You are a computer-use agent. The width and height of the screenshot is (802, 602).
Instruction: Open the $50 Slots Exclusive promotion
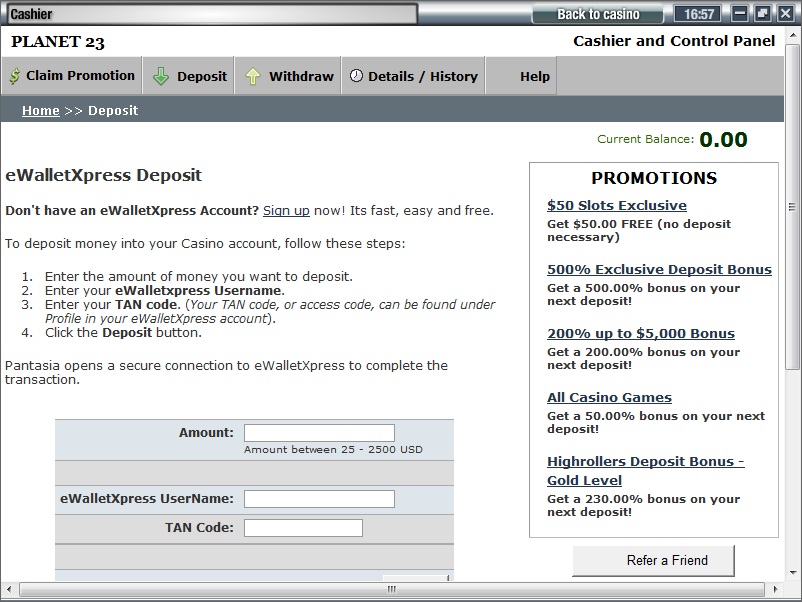click(x=616, y=206)
